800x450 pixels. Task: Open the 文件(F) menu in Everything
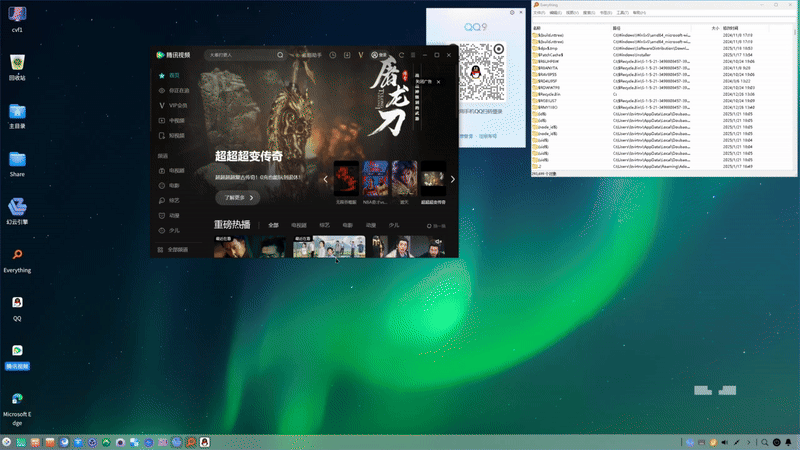539,13
